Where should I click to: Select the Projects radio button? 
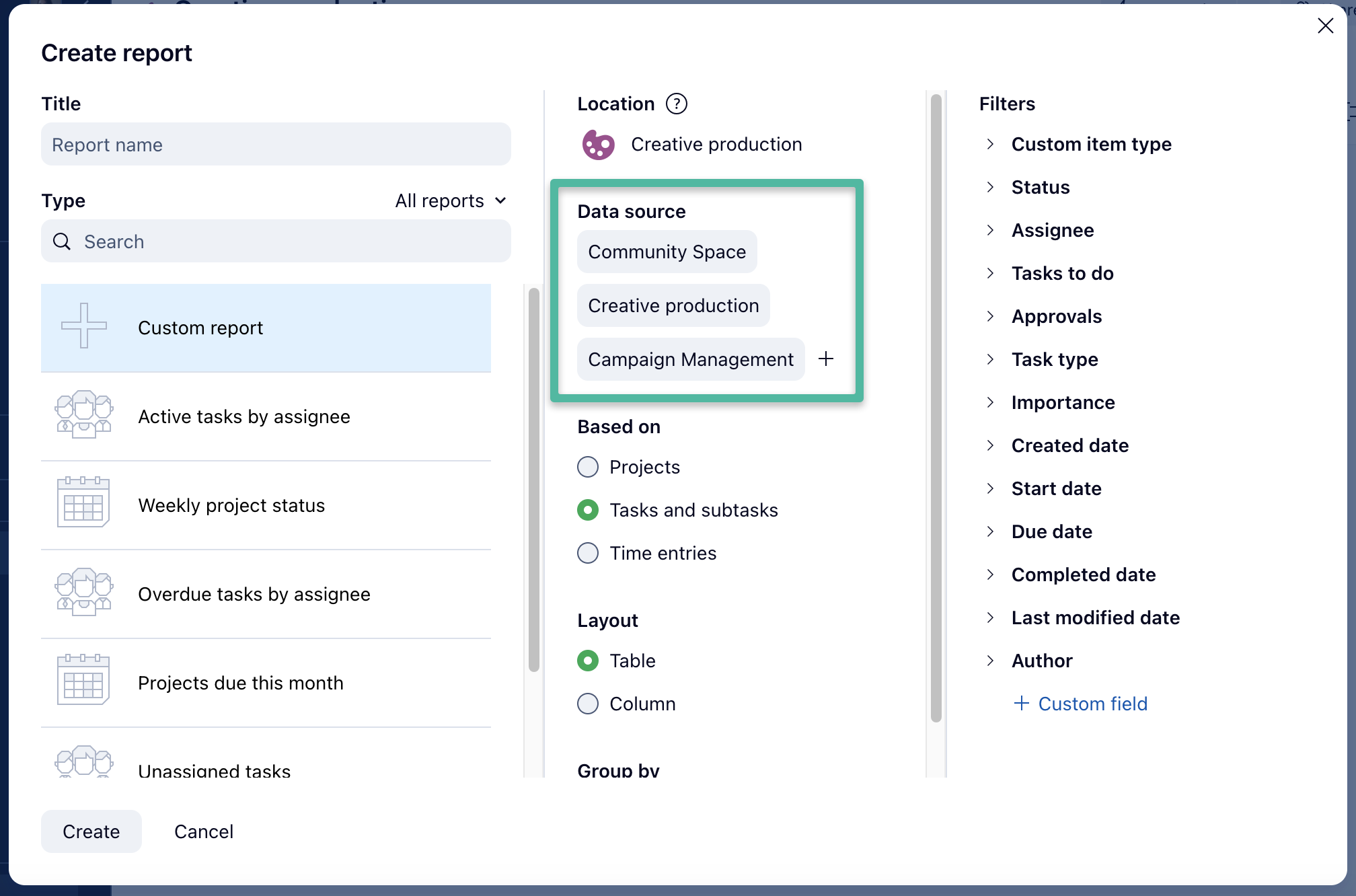click(x=588, y=467)
